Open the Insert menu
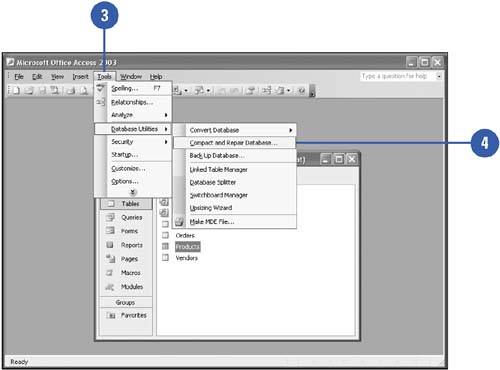500x370 pixels. [81, 77]
